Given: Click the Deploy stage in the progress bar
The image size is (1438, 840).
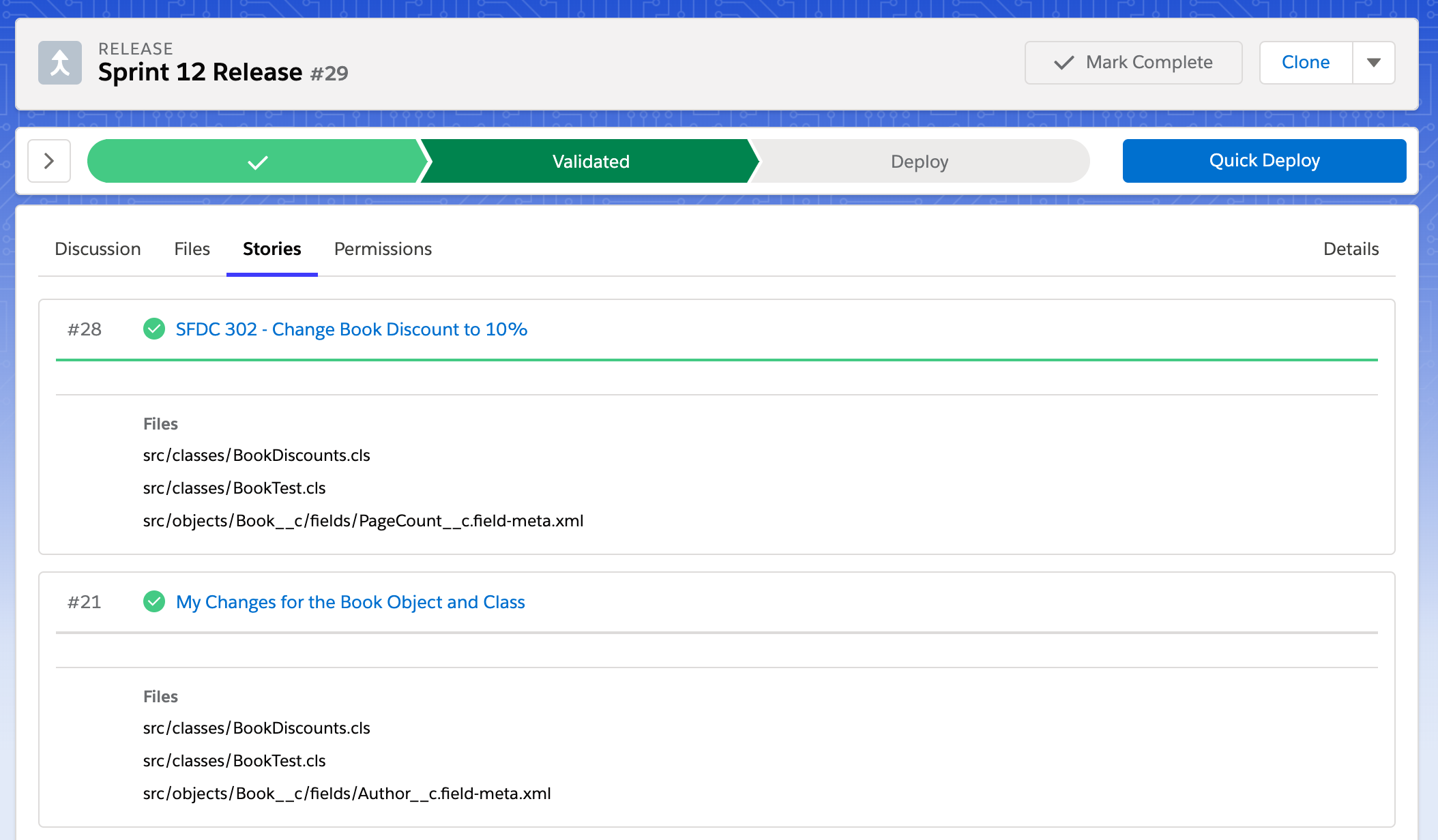Looking at the screenshot, I should 919,161.
